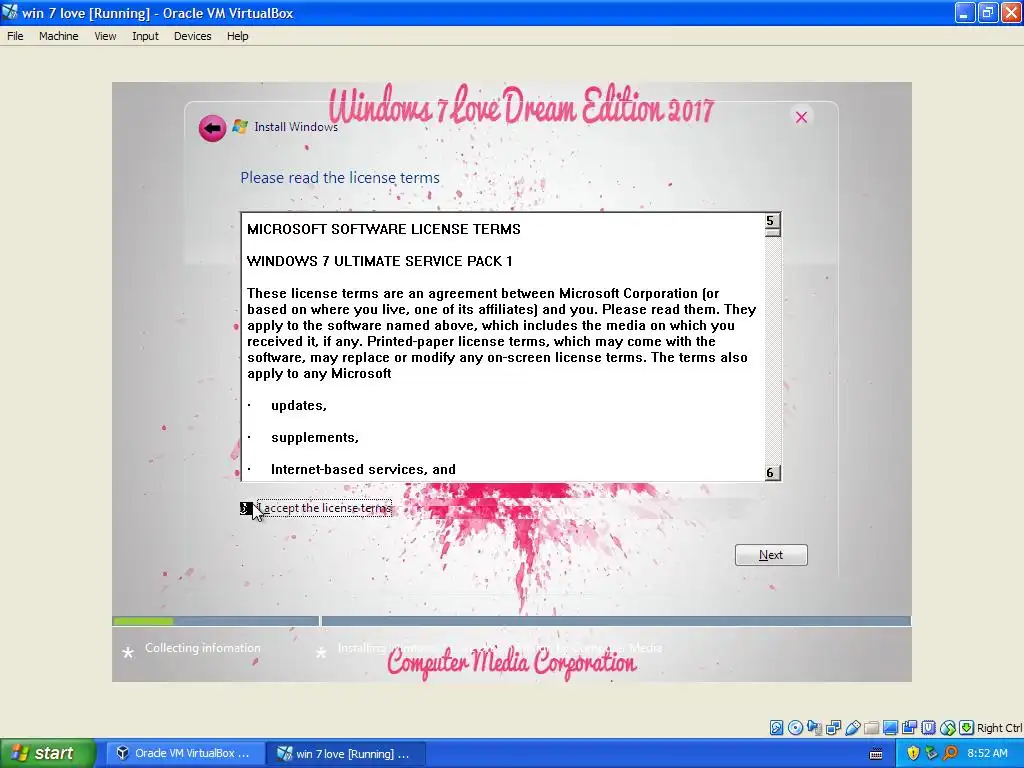Click the green installation progress bar
The height and width of the screenshot is (768, 1024).
143,621
